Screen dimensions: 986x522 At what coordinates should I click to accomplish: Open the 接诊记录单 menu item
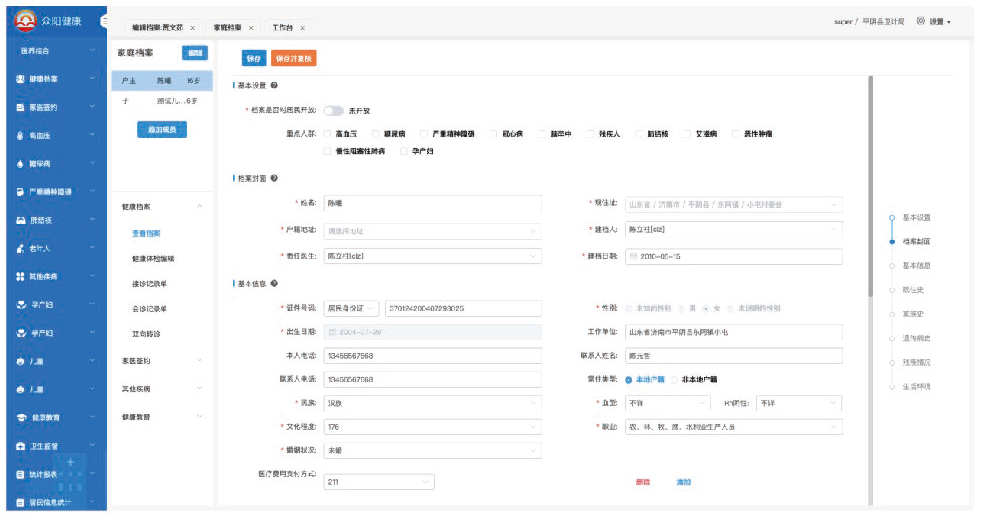point(149,284)
